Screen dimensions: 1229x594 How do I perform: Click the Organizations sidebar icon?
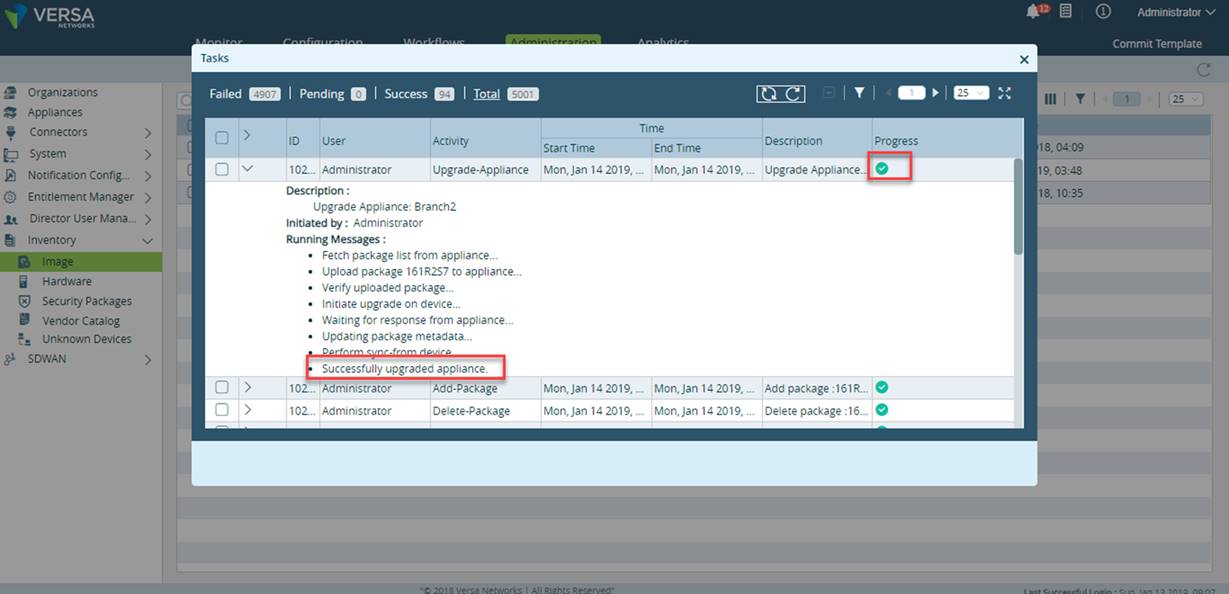[10, 92]
